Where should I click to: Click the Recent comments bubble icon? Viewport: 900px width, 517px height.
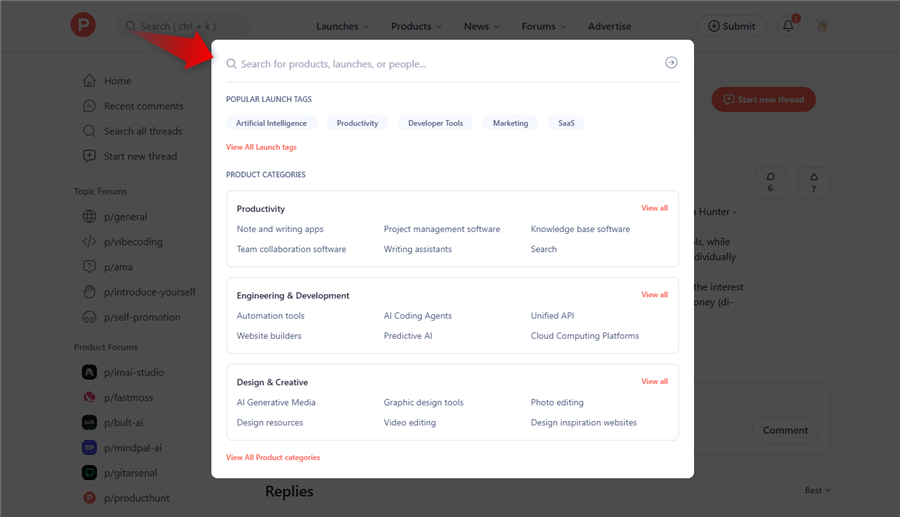point(89,106)
